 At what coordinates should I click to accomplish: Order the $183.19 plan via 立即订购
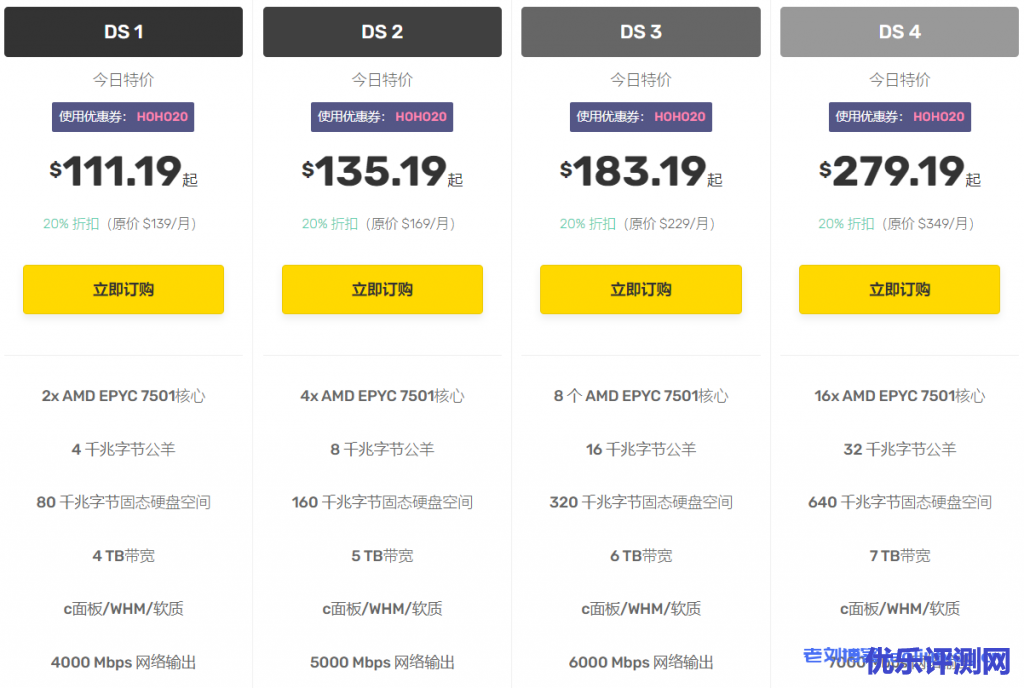click(640, 290)
